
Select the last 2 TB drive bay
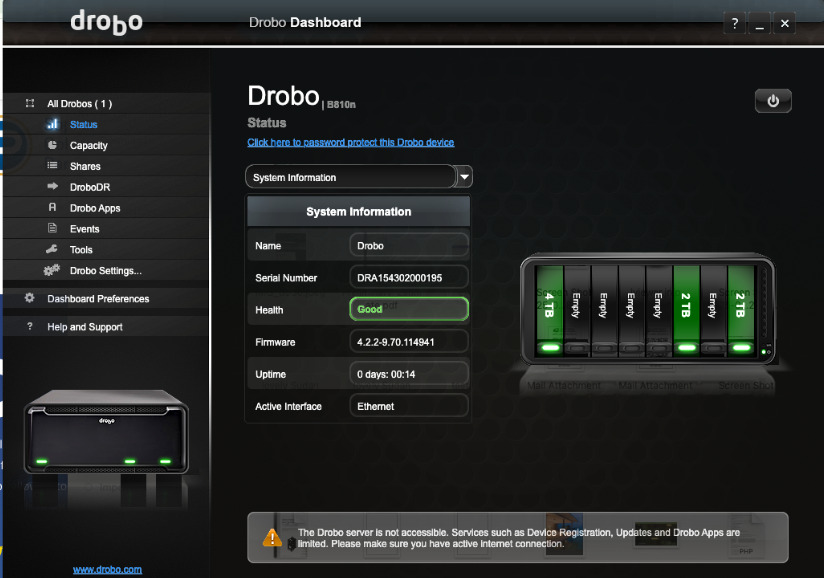[x=740, y=311]
